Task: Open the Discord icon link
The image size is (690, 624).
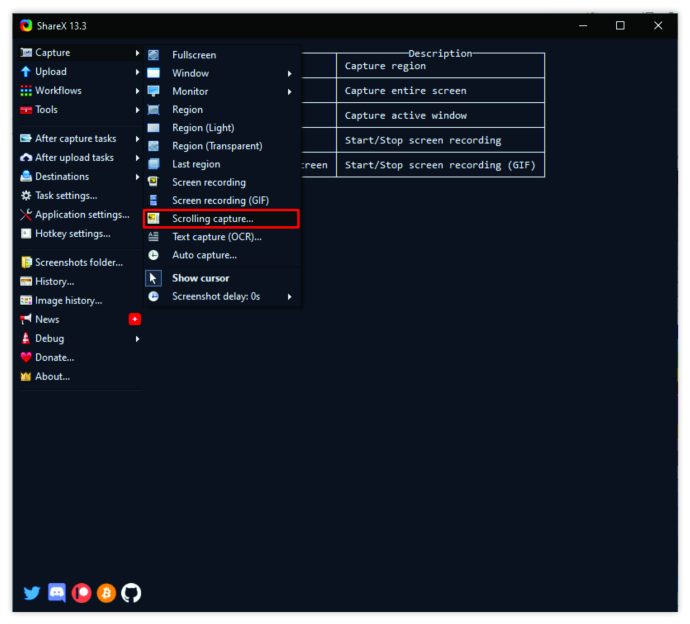Action: 57,593
